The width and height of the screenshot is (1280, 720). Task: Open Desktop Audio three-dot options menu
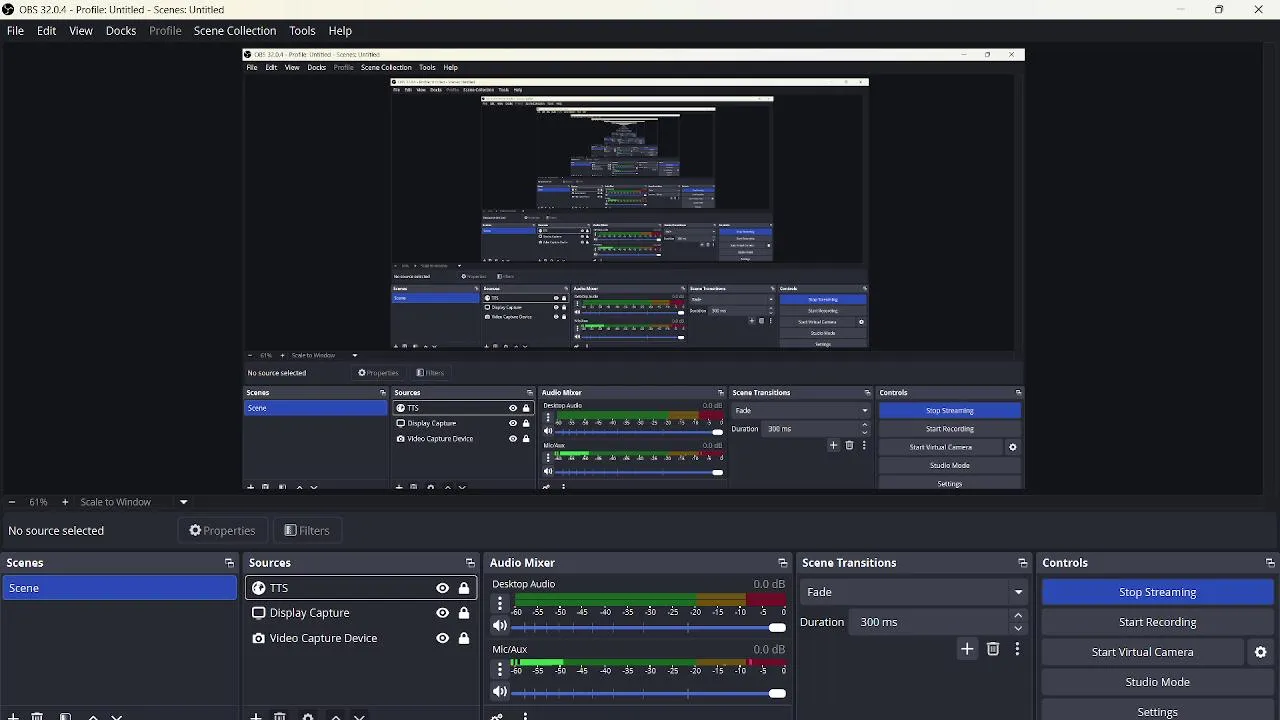500,604
